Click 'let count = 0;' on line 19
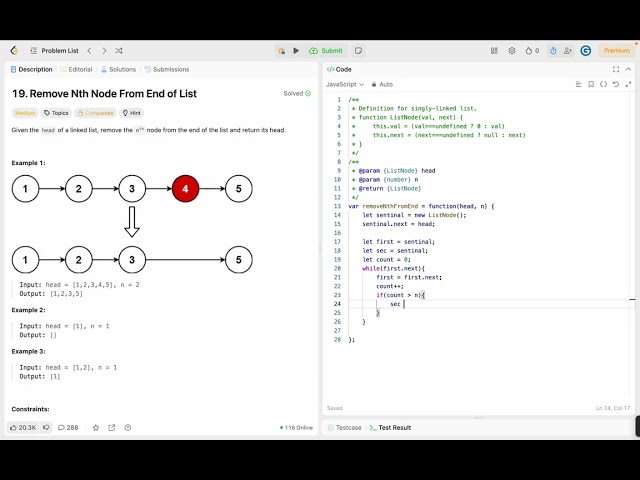The width and height of the screenshot is (640, 480). 387,260
